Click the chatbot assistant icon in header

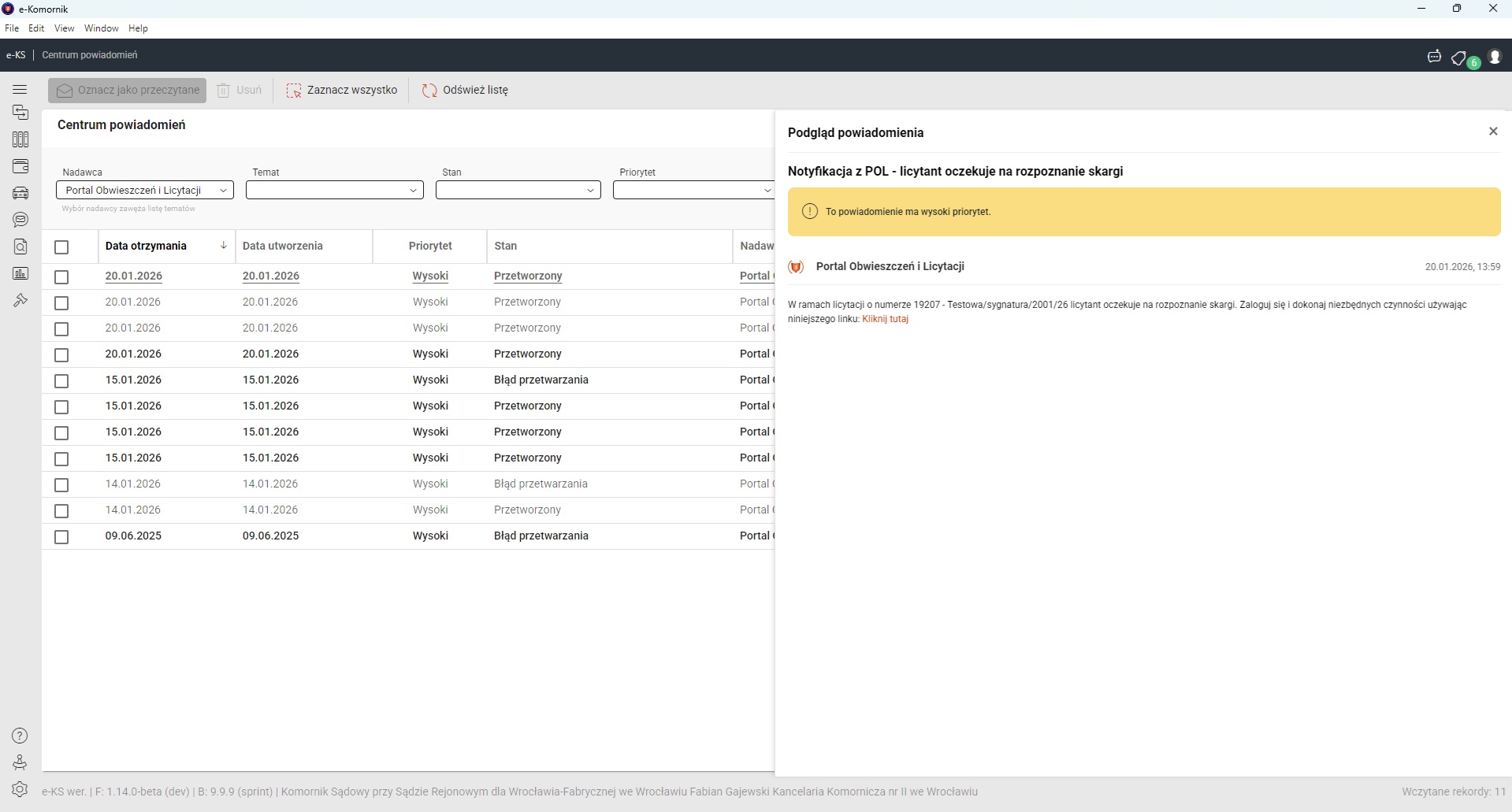(1434, 57)
